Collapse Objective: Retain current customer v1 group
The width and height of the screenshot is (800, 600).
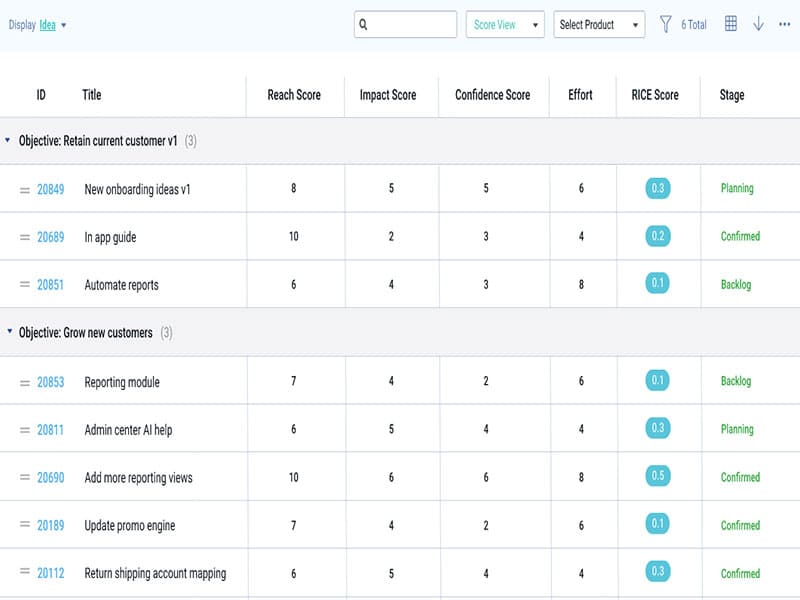tap(8, 141)
